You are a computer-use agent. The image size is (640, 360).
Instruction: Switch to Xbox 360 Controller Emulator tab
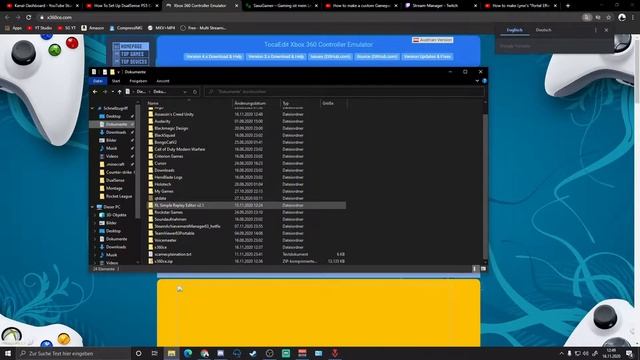point(199,6)
